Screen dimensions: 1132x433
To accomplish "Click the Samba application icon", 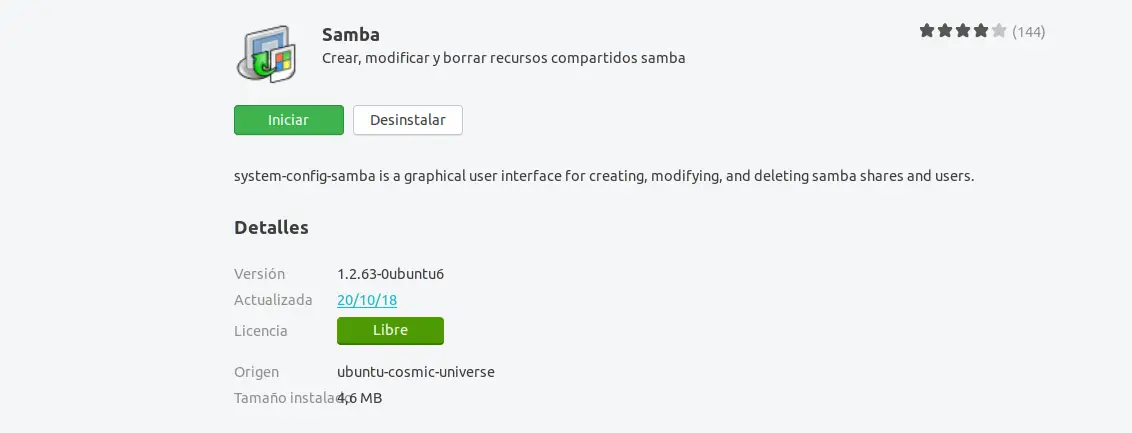I will [267, 53].
